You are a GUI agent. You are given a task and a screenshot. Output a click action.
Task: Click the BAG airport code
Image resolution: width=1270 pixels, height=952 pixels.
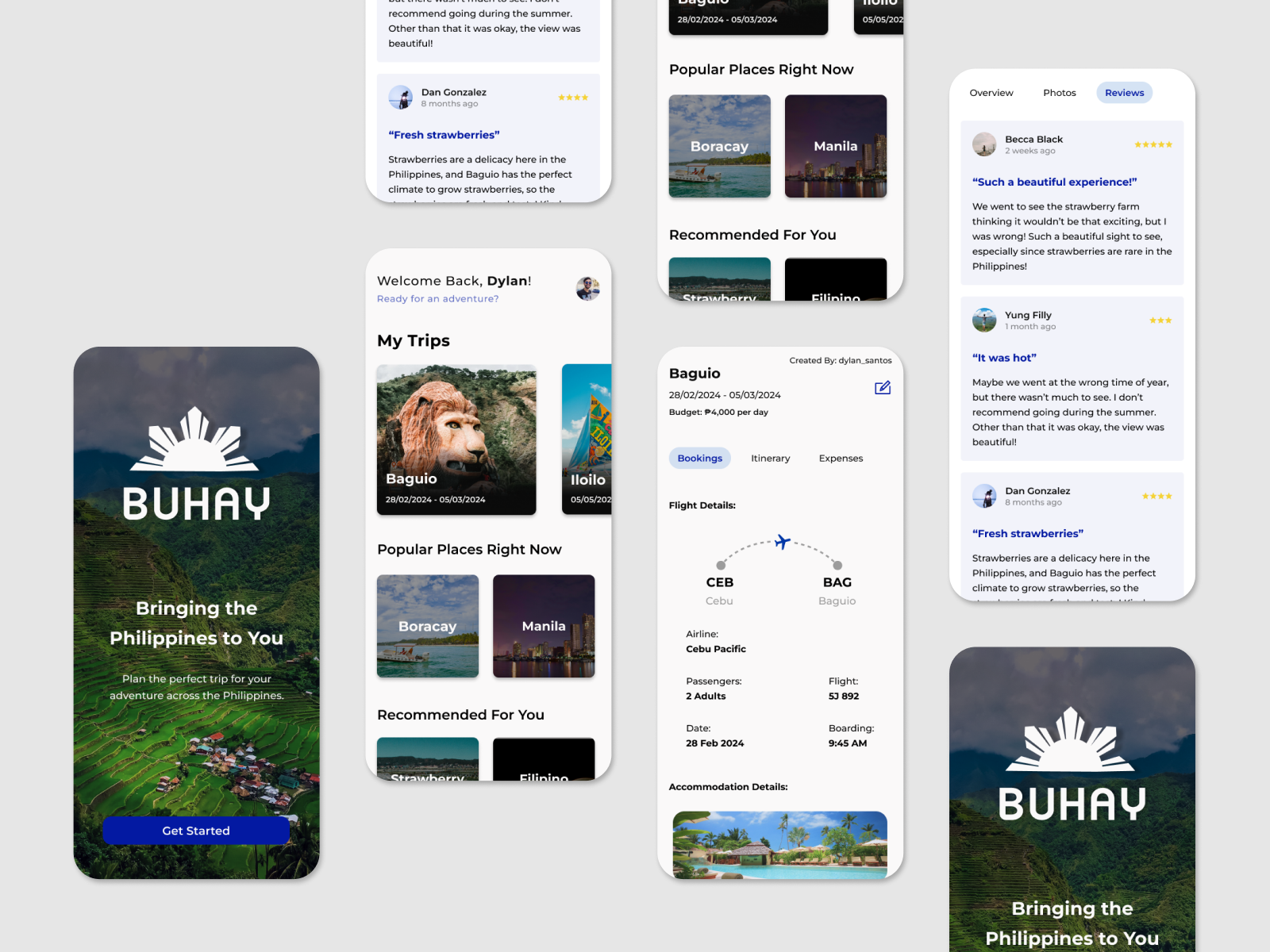click(837, 582)
